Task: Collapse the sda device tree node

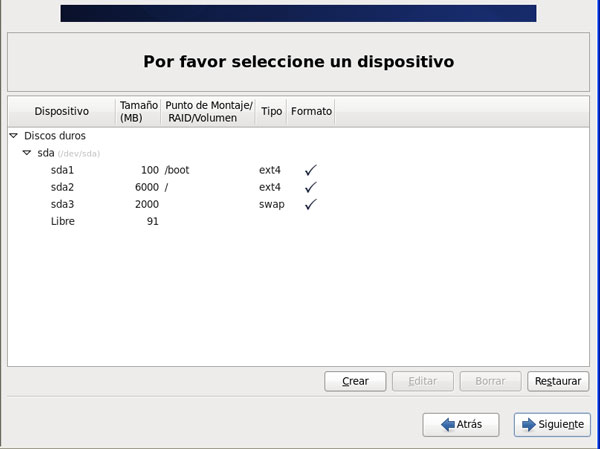Action: [27, 153]
